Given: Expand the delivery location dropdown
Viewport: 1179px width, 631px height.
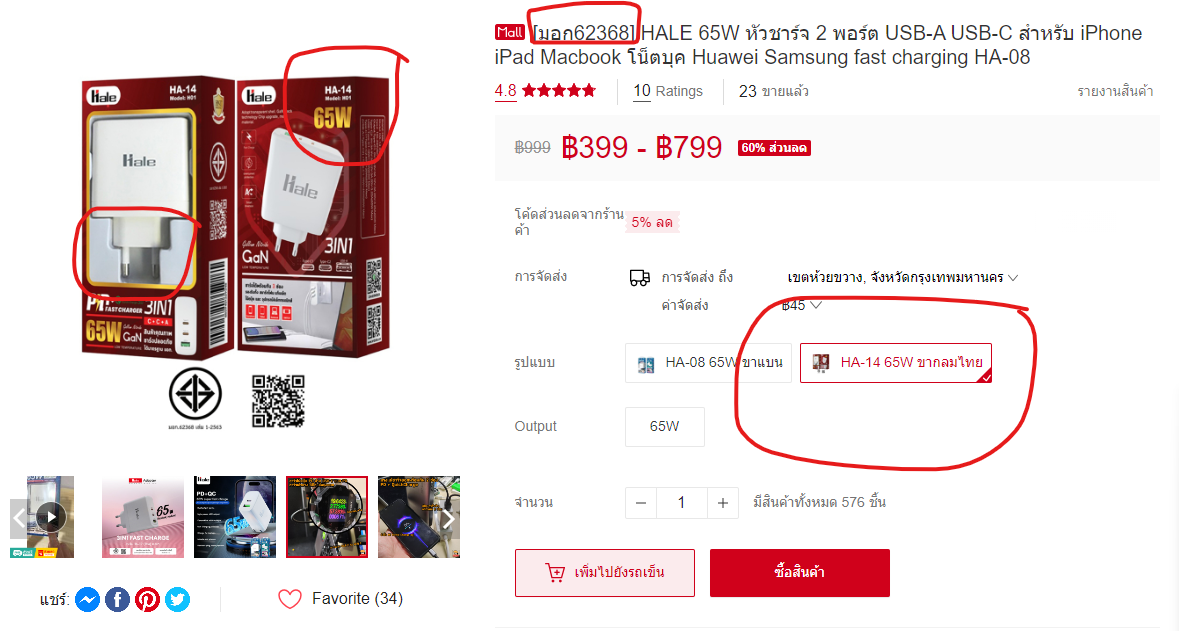Looking at the screenshot, I should [902, 278].
